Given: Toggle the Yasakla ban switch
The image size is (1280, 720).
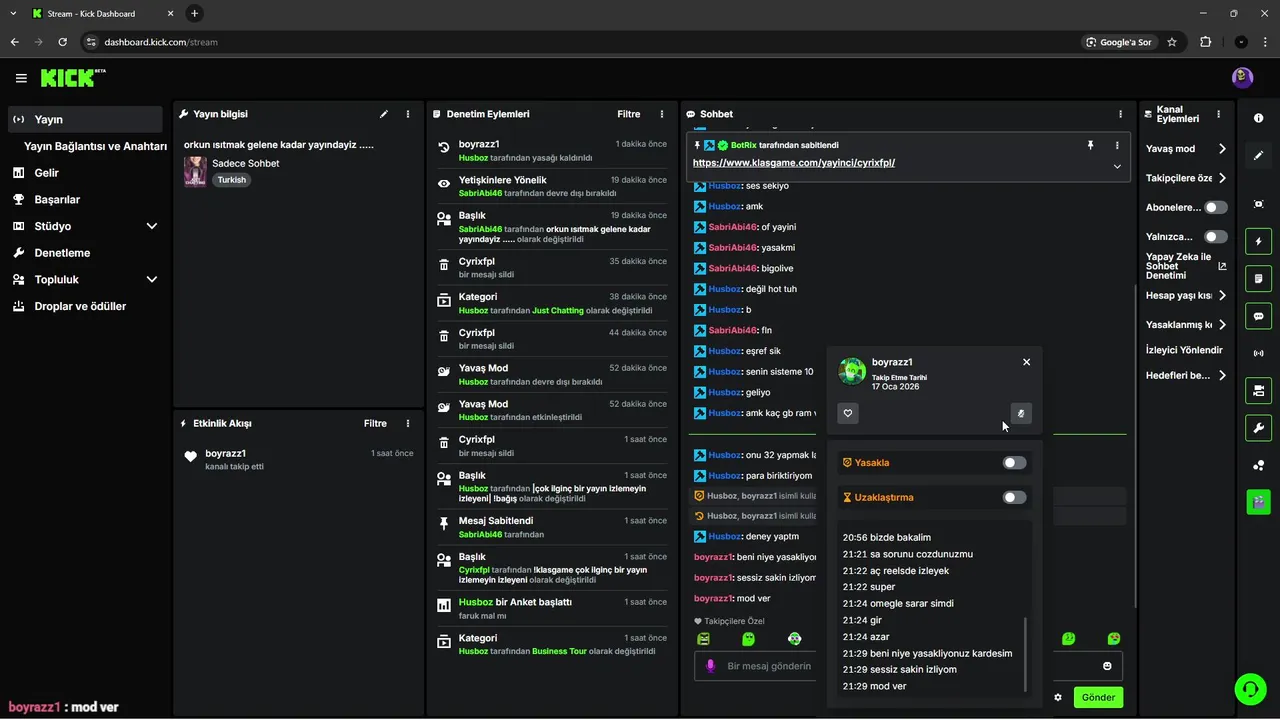Looking at the screenshot, I should coord(1014,463).
